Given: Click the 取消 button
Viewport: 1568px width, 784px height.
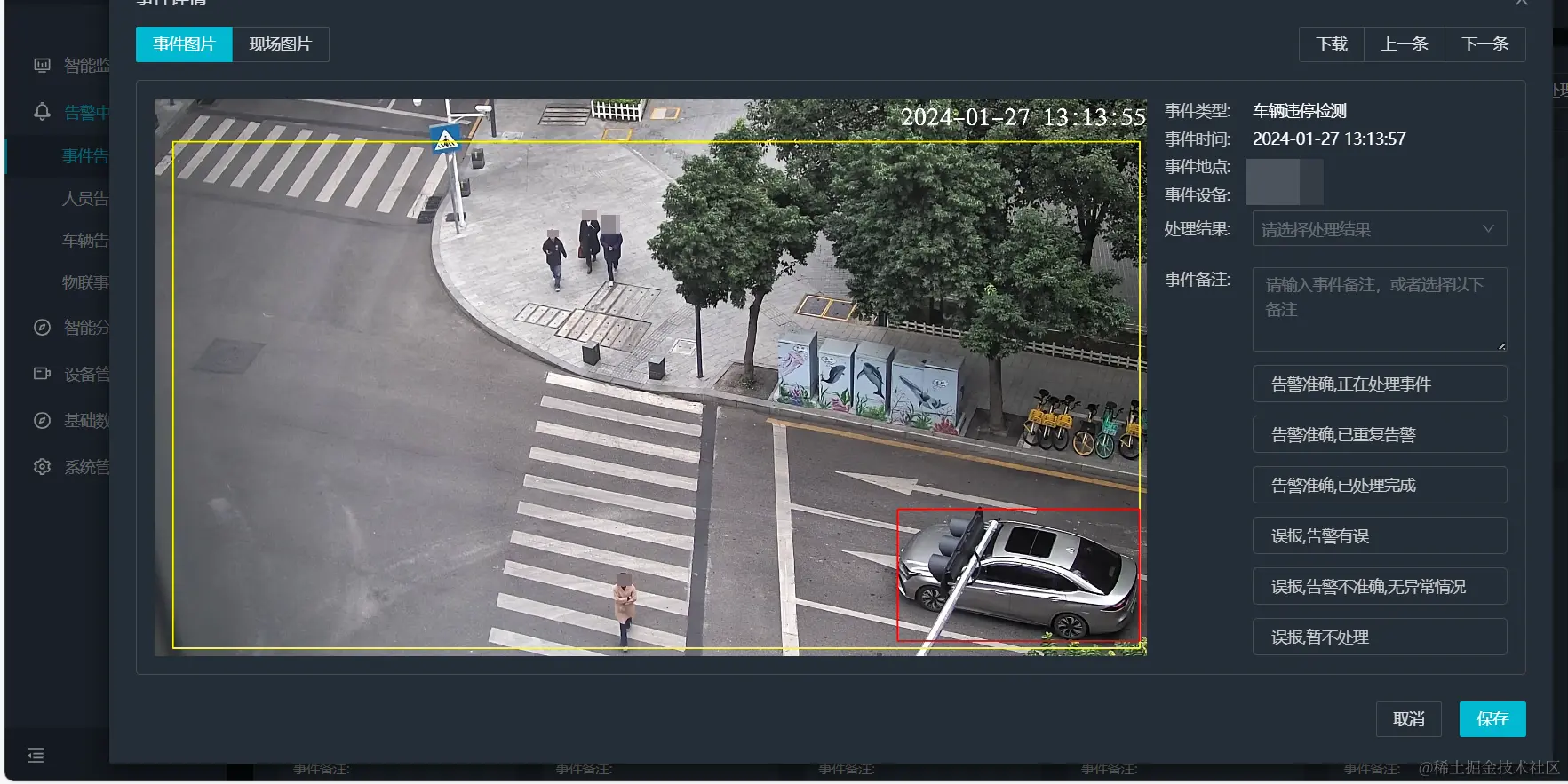Looking at the screenshot, I should coord(1409,719).
